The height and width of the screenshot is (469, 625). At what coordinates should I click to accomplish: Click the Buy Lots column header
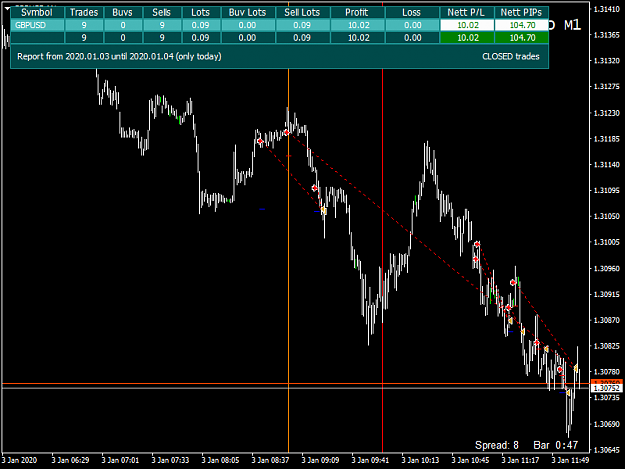coord(248,13)
